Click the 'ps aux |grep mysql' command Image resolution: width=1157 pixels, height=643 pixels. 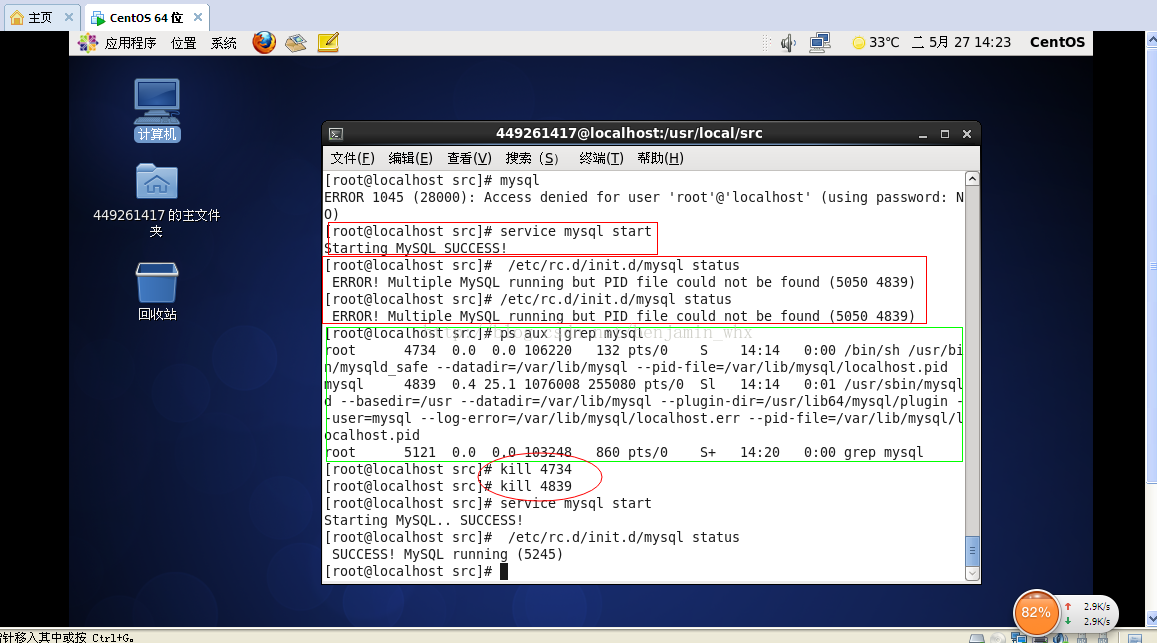[572, 333]
